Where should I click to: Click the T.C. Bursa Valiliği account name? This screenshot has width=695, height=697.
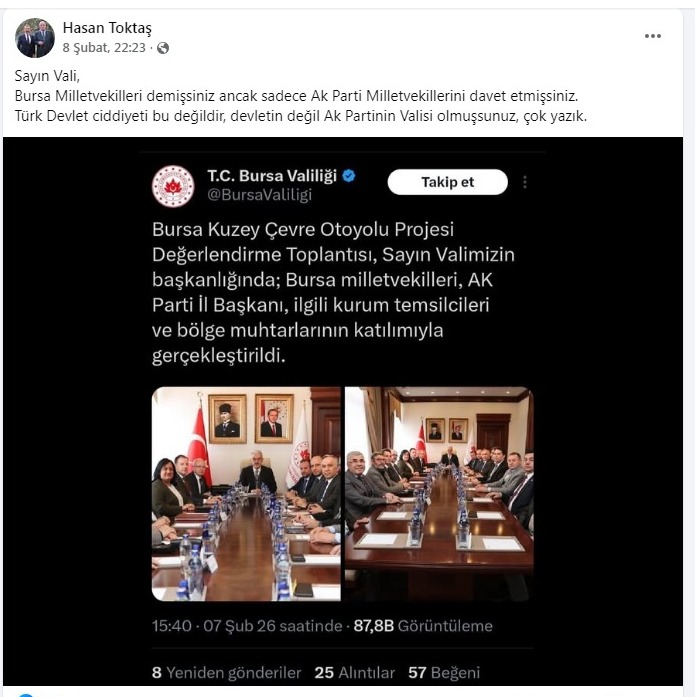click(272, 176)
